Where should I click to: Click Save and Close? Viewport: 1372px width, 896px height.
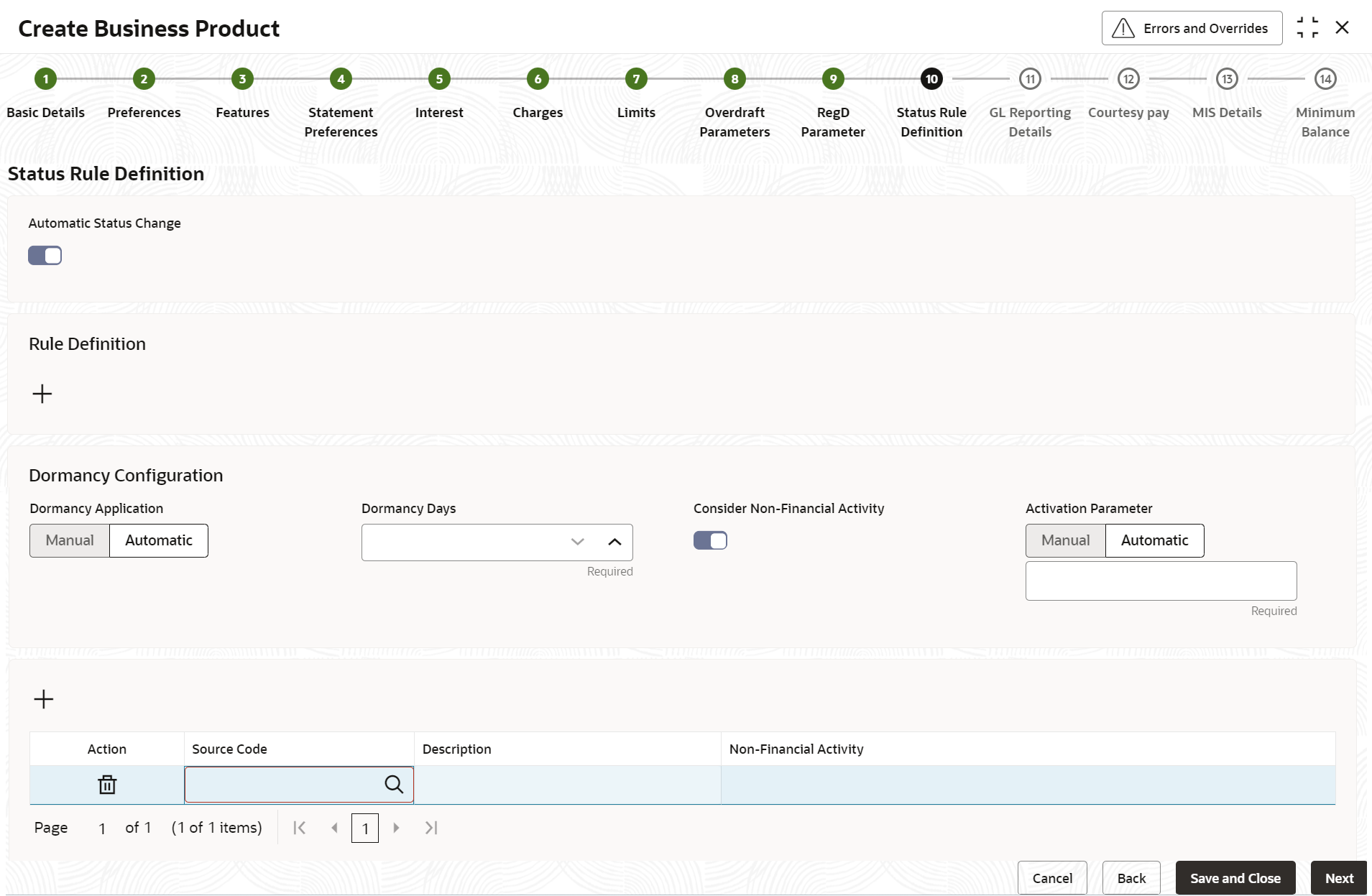1235,878
